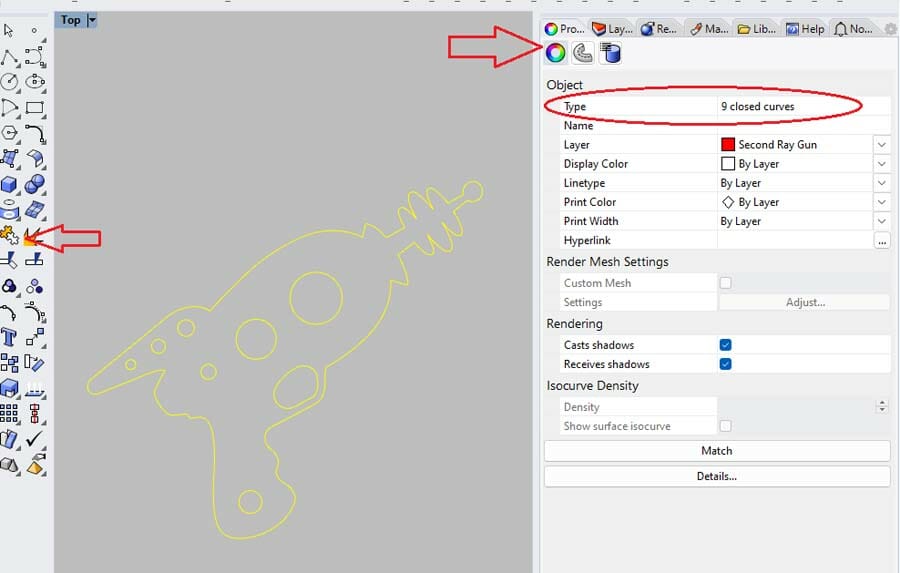Select the Split tool
Screen dimensions: 900x573
(34, 261)
